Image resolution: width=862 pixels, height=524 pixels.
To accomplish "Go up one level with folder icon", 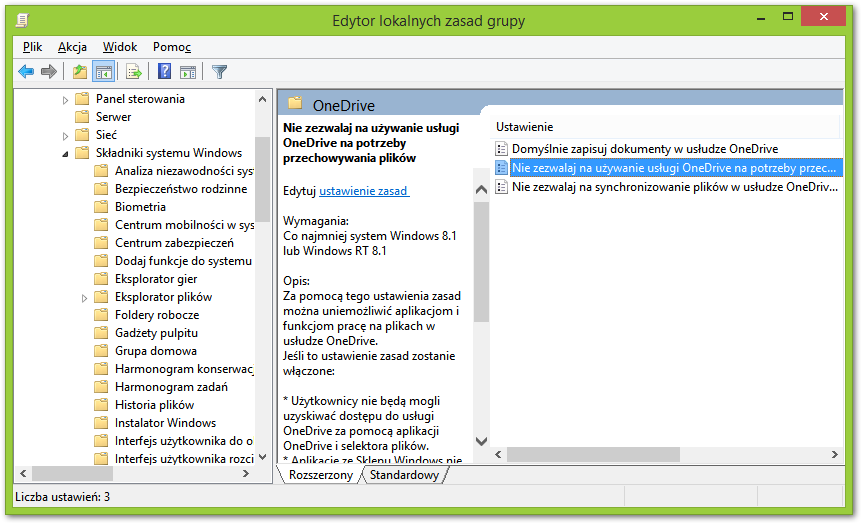I will coord(80,71).
